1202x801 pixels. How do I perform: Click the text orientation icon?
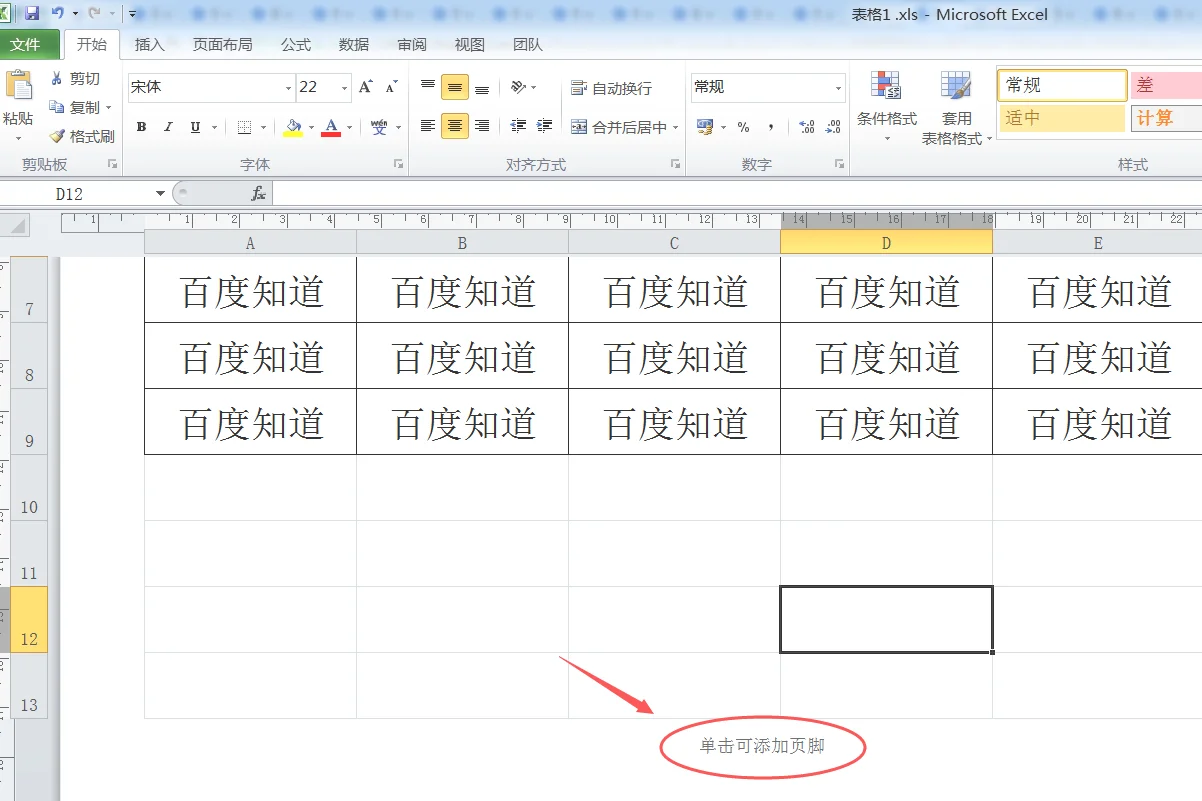519,87
